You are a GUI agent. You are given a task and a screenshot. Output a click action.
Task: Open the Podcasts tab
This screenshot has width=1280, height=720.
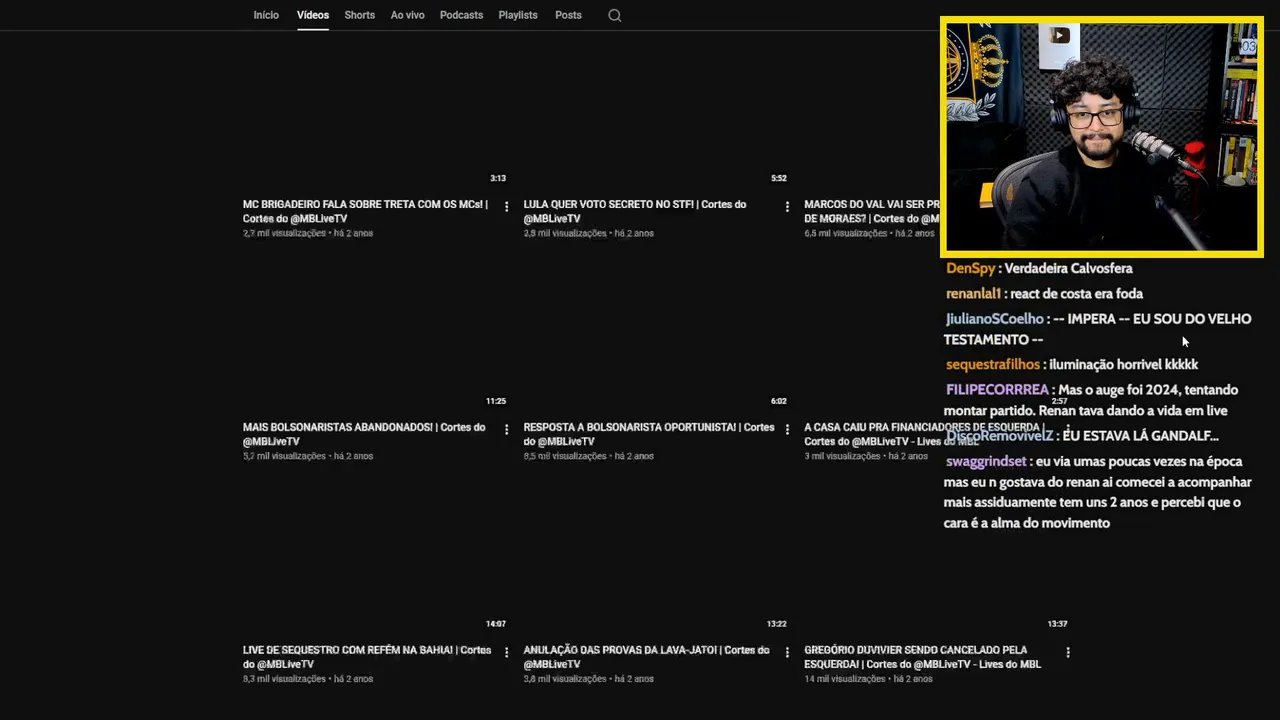461,15
